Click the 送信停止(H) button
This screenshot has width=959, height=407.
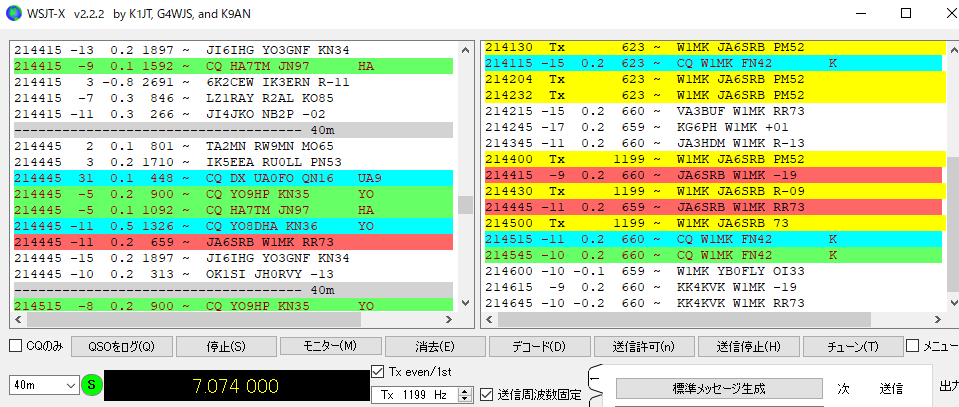[x=748, y=346]
